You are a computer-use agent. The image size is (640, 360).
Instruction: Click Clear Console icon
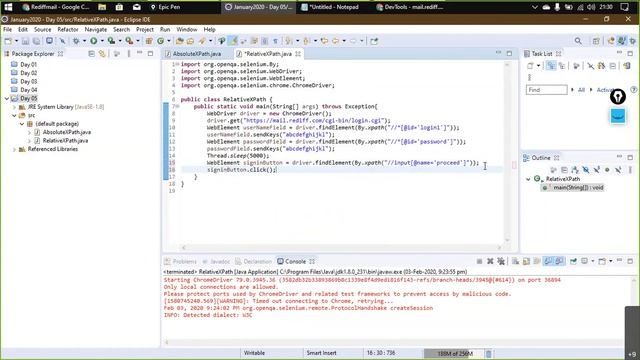click(516, 261)
